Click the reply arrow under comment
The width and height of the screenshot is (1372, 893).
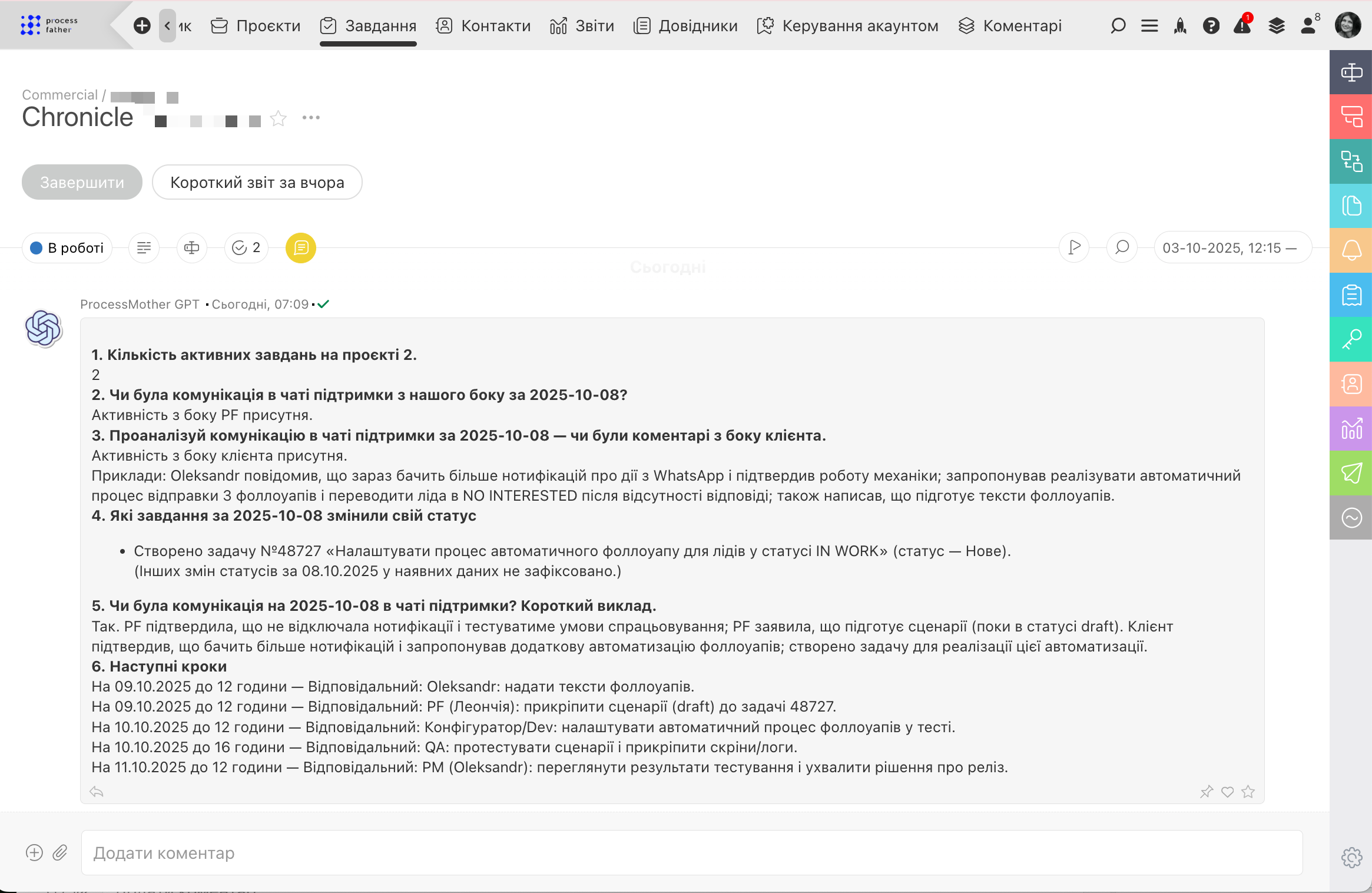[x=97, y=792]
